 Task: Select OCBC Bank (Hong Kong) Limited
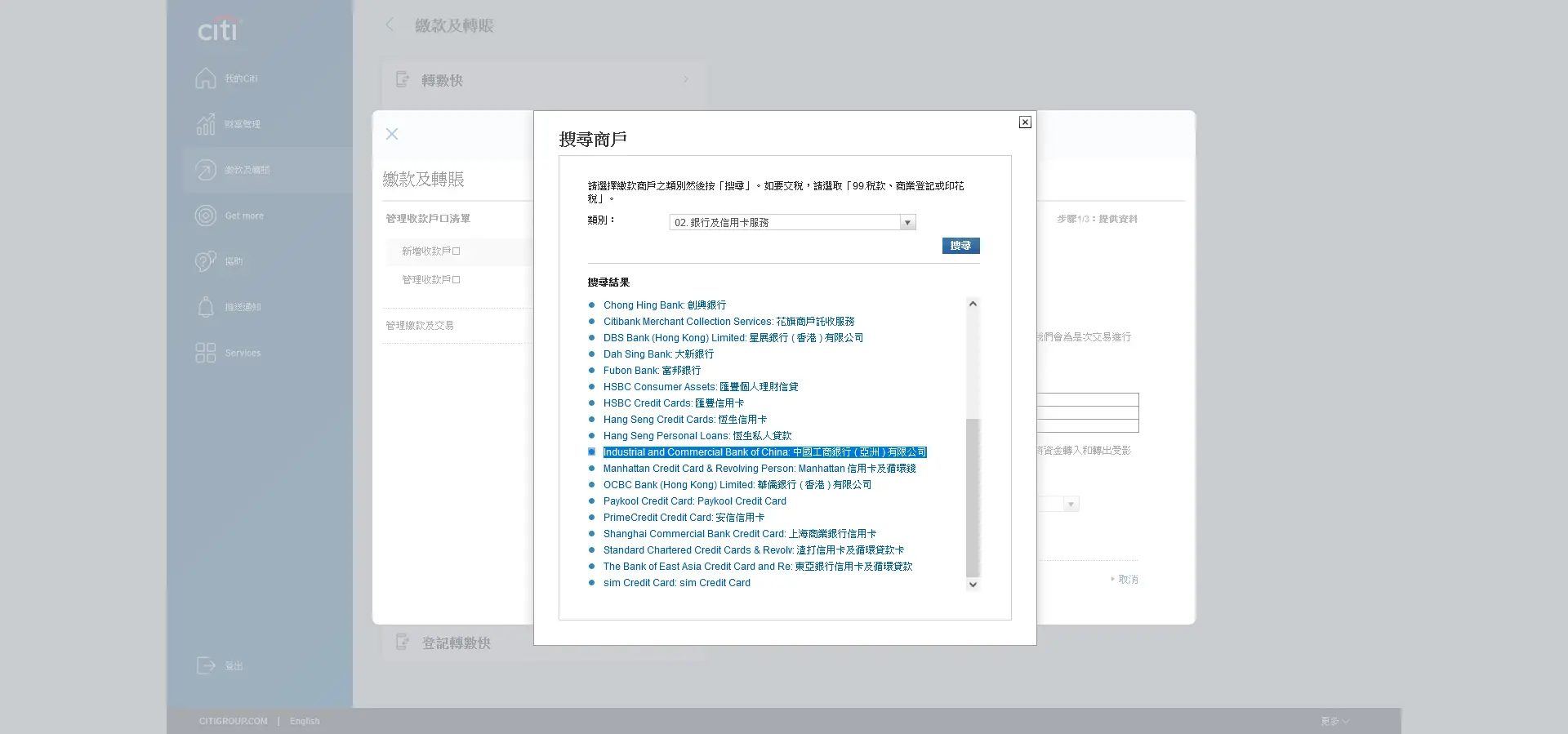pos(737,485)
